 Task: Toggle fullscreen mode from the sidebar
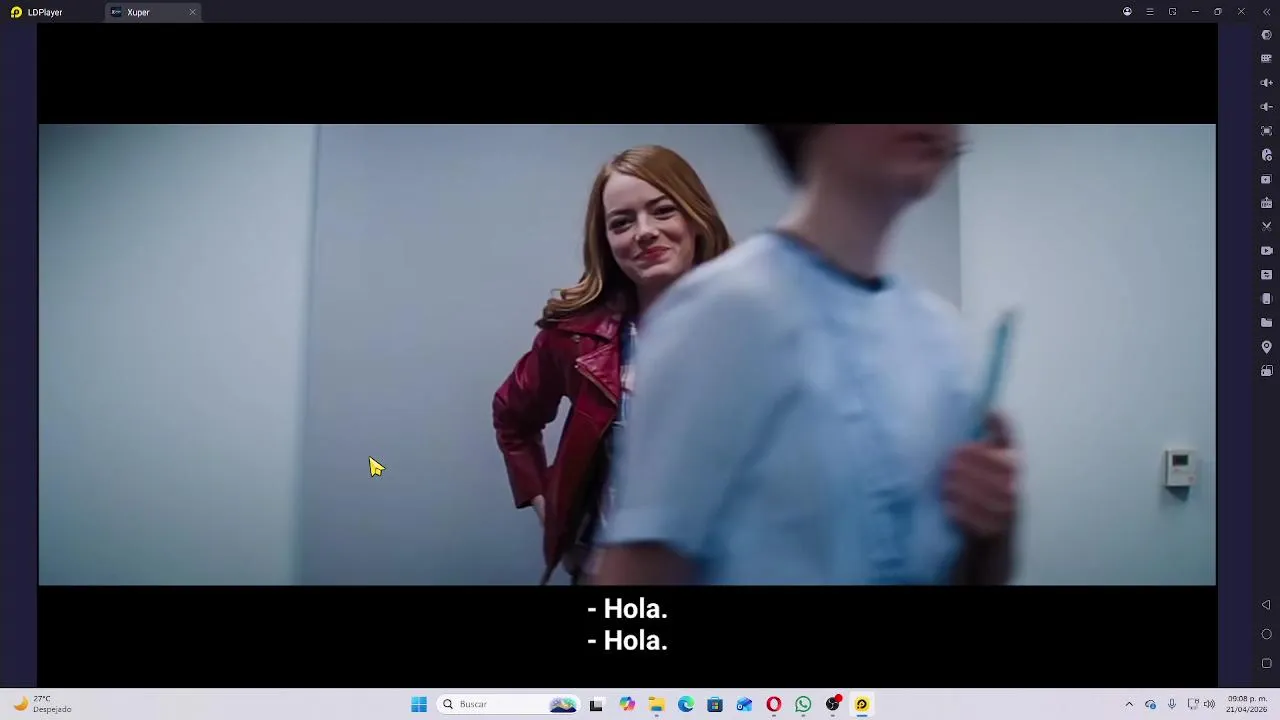point(1266,131)
